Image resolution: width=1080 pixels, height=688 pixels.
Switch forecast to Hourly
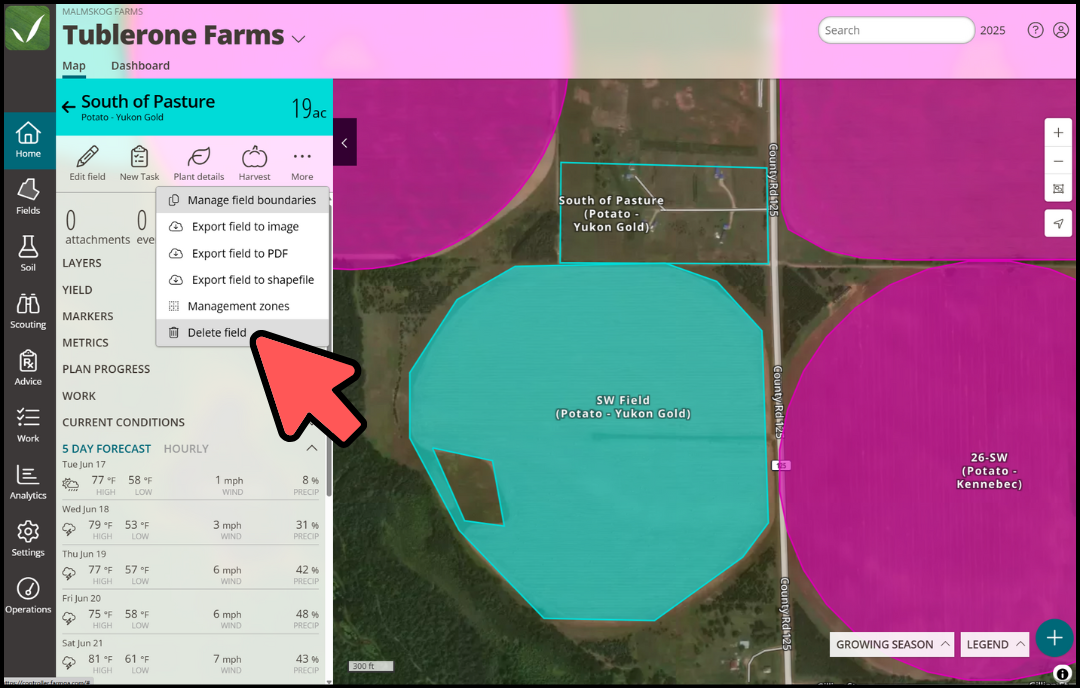(x=186, y=448)
